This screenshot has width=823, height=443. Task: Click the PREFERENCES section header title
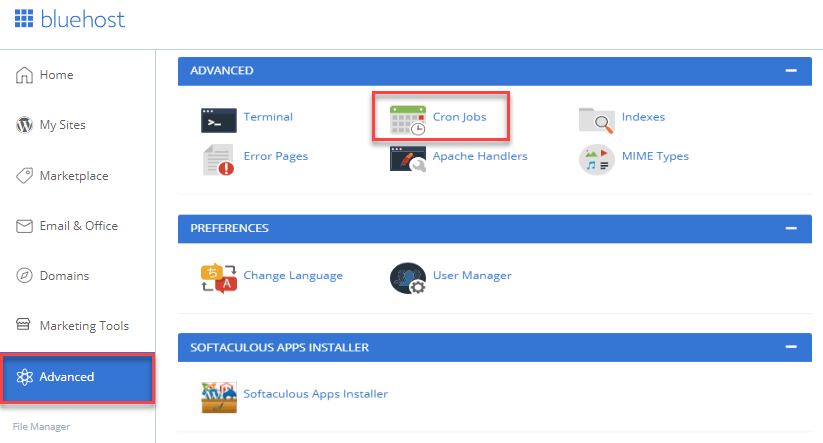tap(229, 228)
